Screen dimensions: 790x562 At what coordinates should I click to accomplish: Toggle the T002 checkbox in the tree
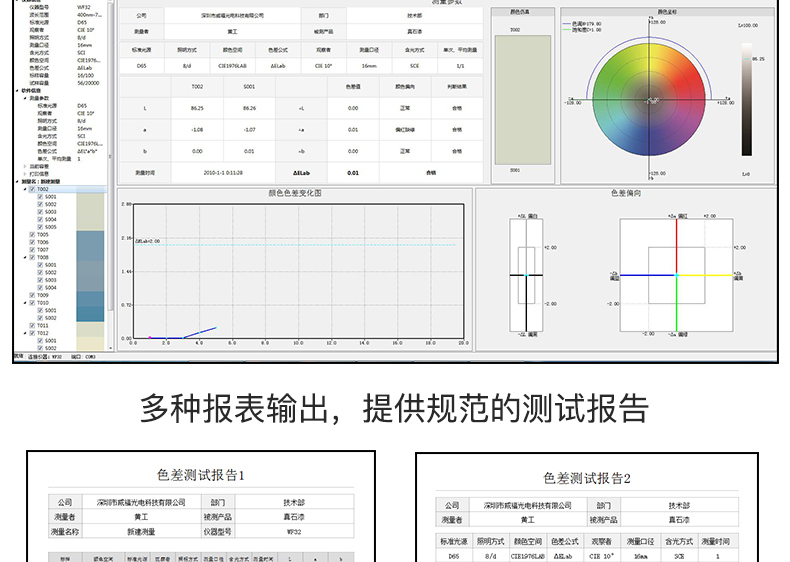tap(33, 190)
